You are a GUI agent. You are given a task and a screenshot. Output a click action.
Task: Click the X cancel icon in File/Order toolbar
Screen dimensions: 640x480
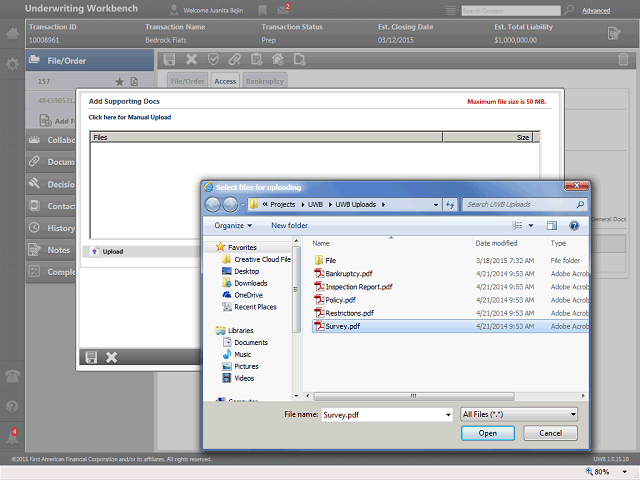(191, 60)
